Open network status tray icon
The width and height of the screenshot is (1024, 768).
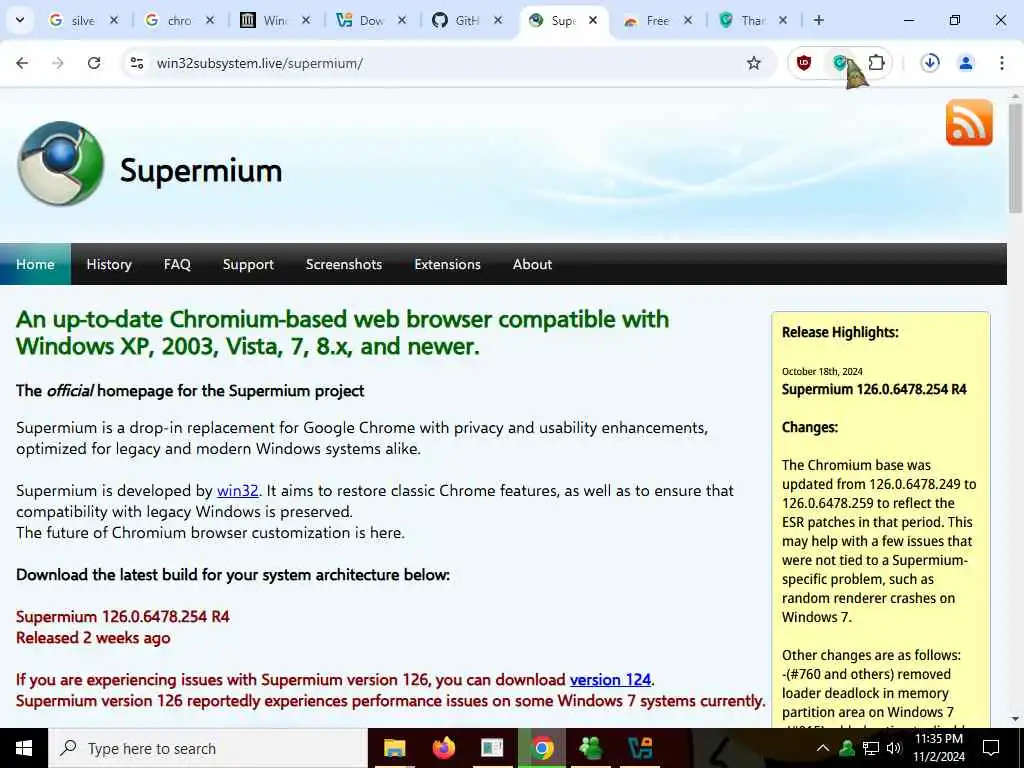point(871,748)
